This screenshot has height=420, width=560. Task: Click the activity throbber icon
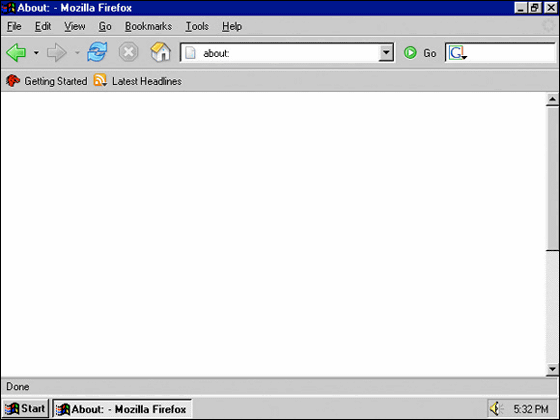coord(548,26)
